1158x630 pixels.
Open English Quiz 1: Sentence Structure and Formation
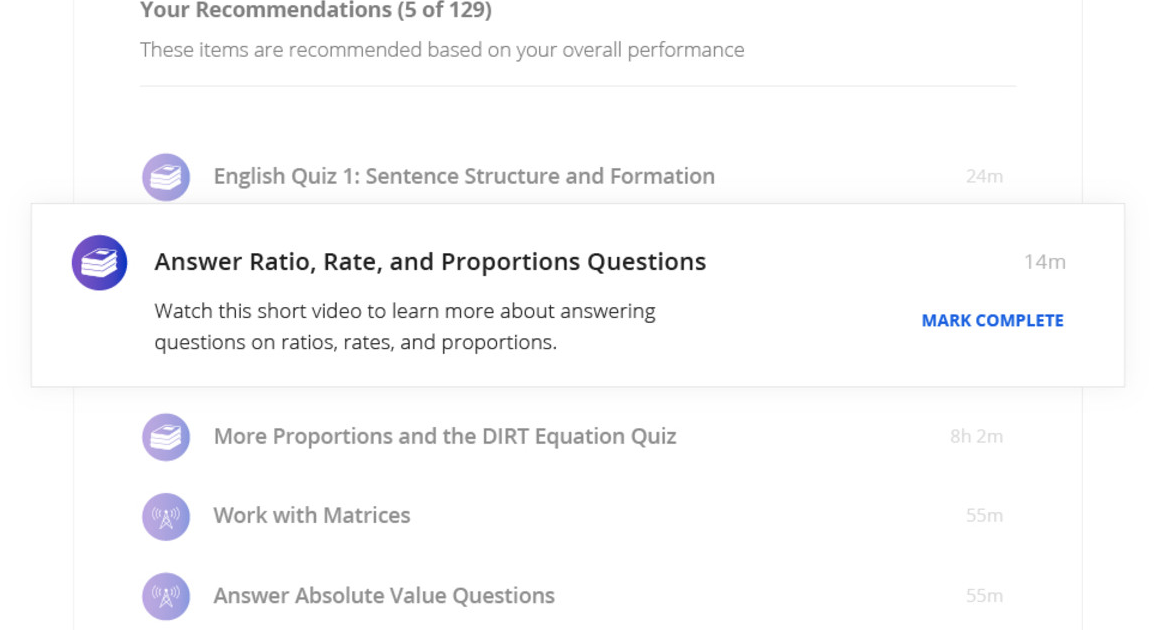coord(464,177)
